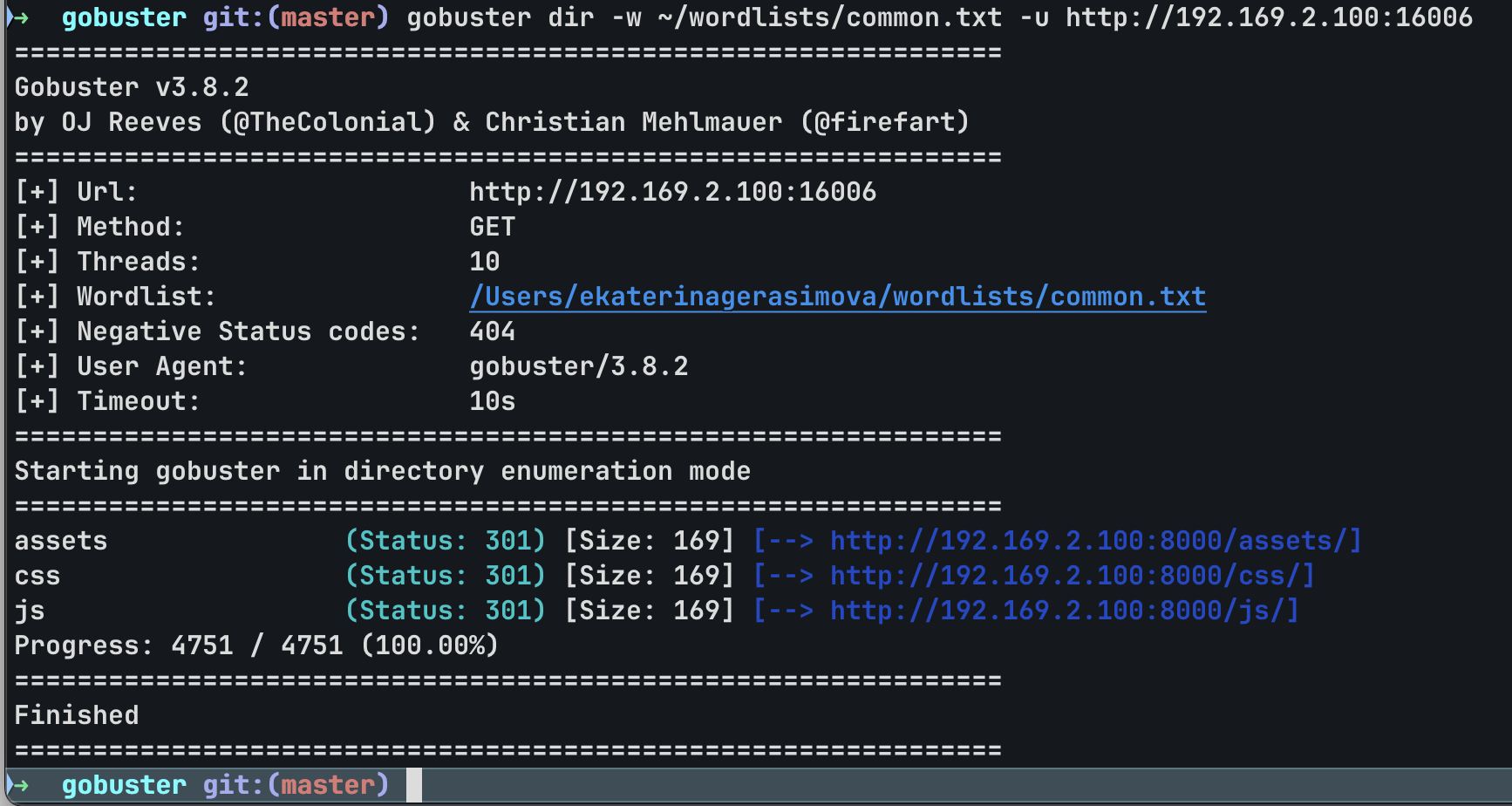Click the gobuster/3.8.2 User Agent value
The width and height of the screenshot is (1512, 806).
[x=579, y=366]
